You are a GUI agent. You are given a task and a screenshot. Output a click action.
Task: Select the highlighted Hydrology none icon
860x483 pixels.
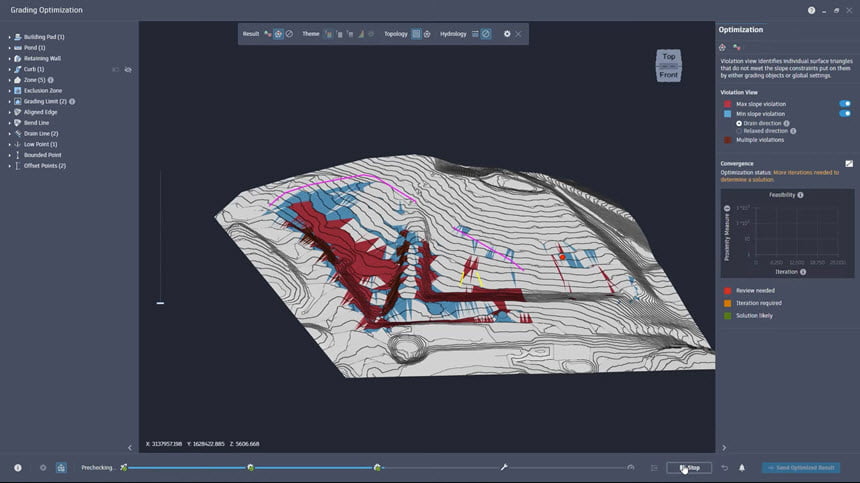pyautogui.click(x=485, y=34)
